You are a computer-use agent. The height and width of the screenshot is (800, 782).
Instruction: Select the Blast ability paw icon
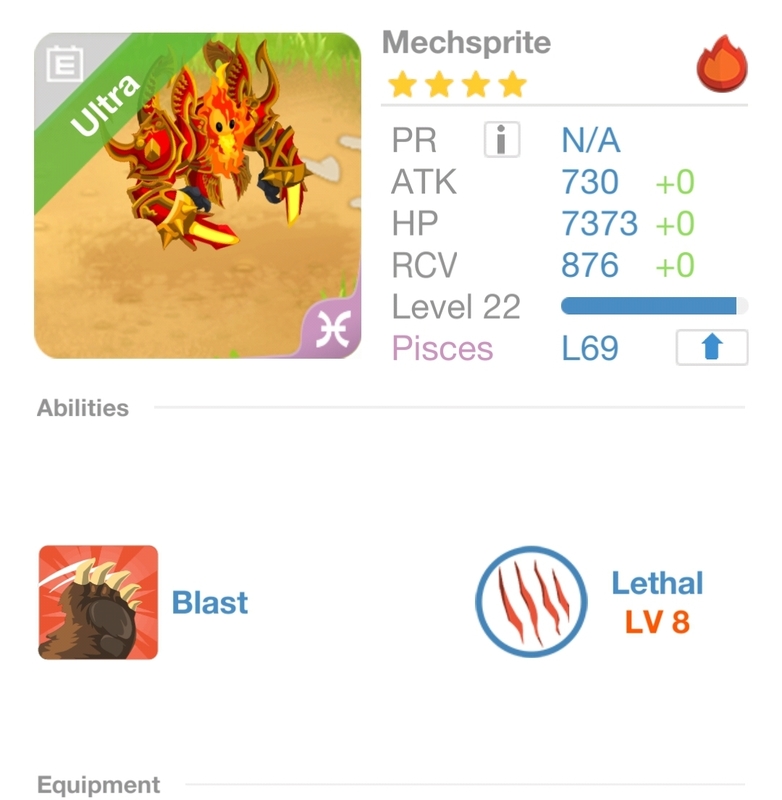point(98,603)
